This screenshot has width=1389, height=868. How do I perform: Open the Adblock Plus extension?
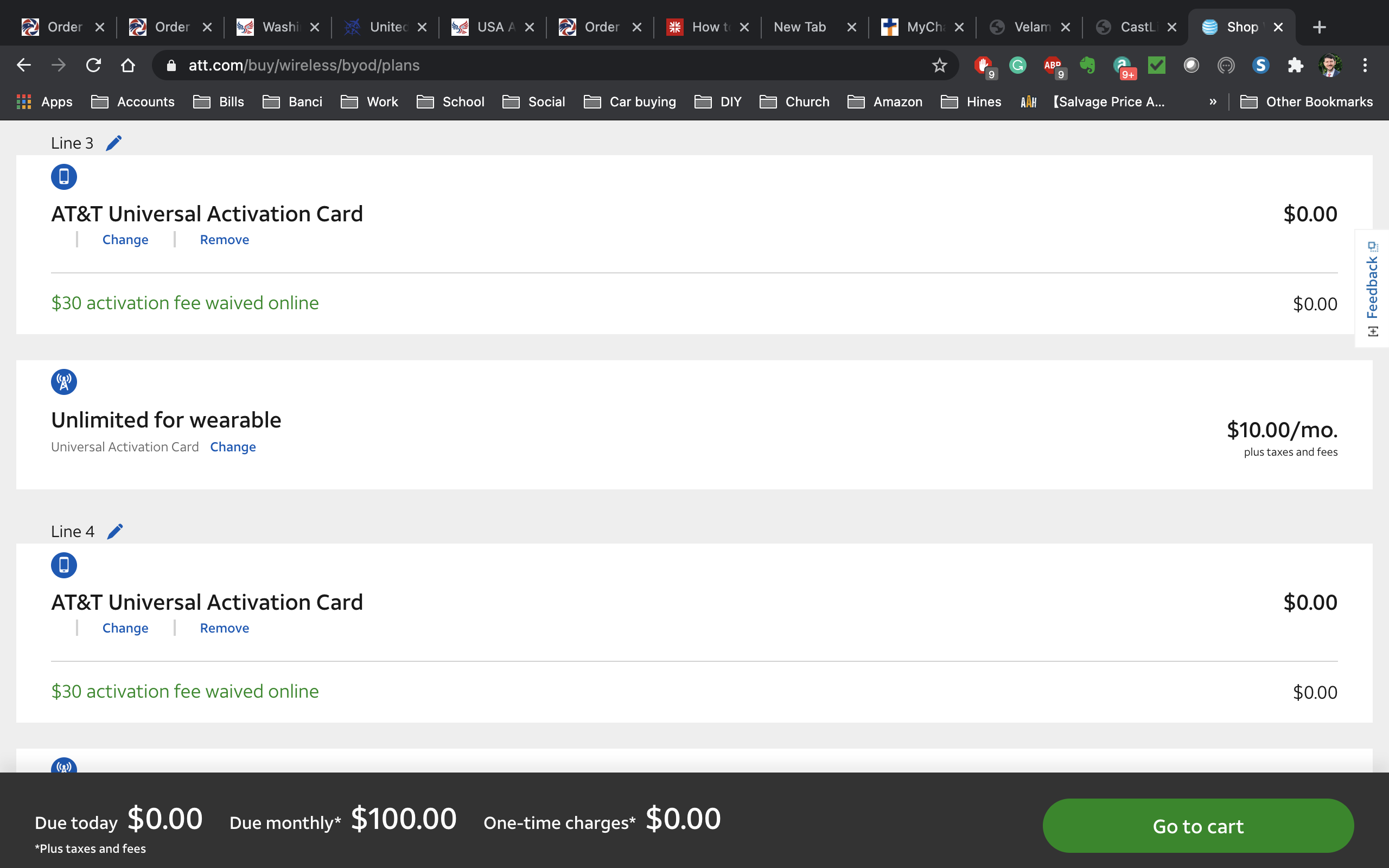pos(1053,66)
